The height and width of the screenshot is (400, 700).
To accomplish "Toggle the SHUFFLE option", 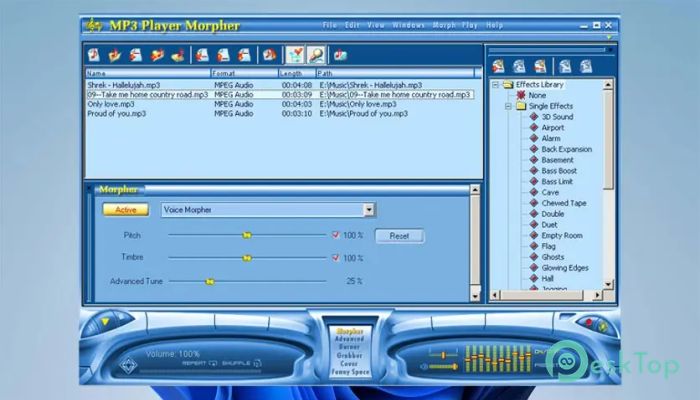I will point(241,363).
